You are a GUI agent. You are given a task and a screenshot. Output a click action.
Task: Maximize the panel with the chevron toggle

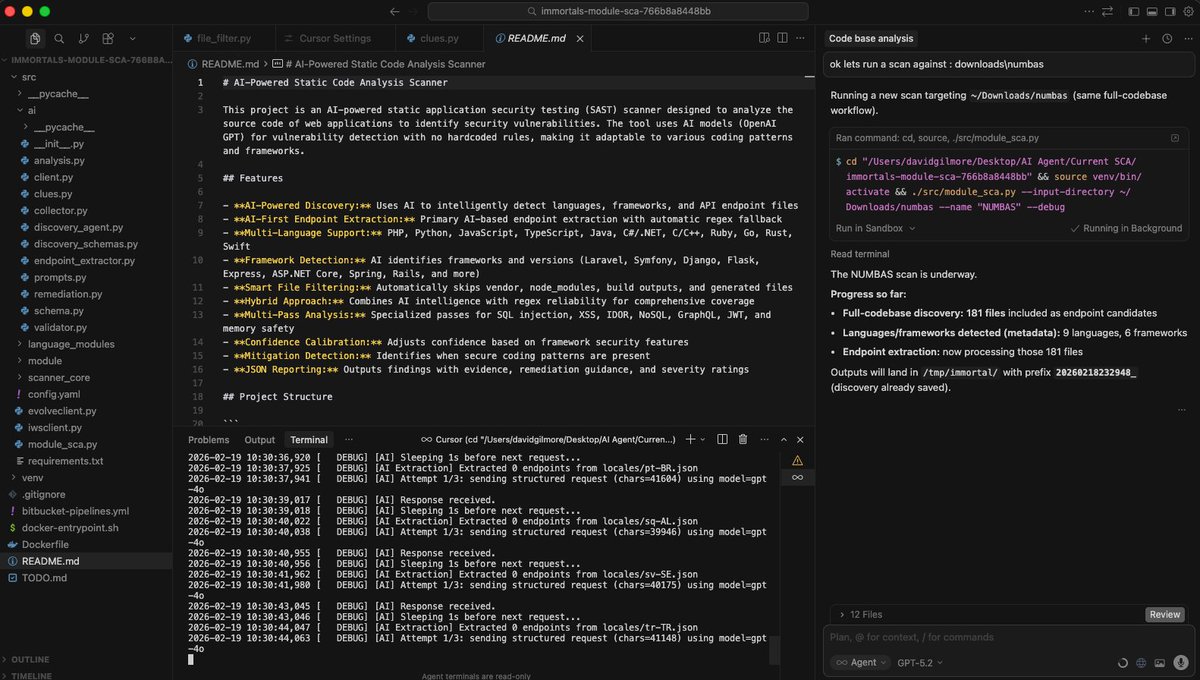pos(784,439)
